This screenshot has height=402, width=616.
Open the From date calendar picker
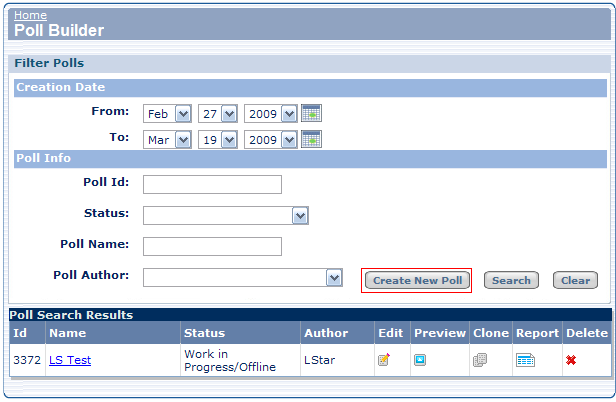pos(311,113)
